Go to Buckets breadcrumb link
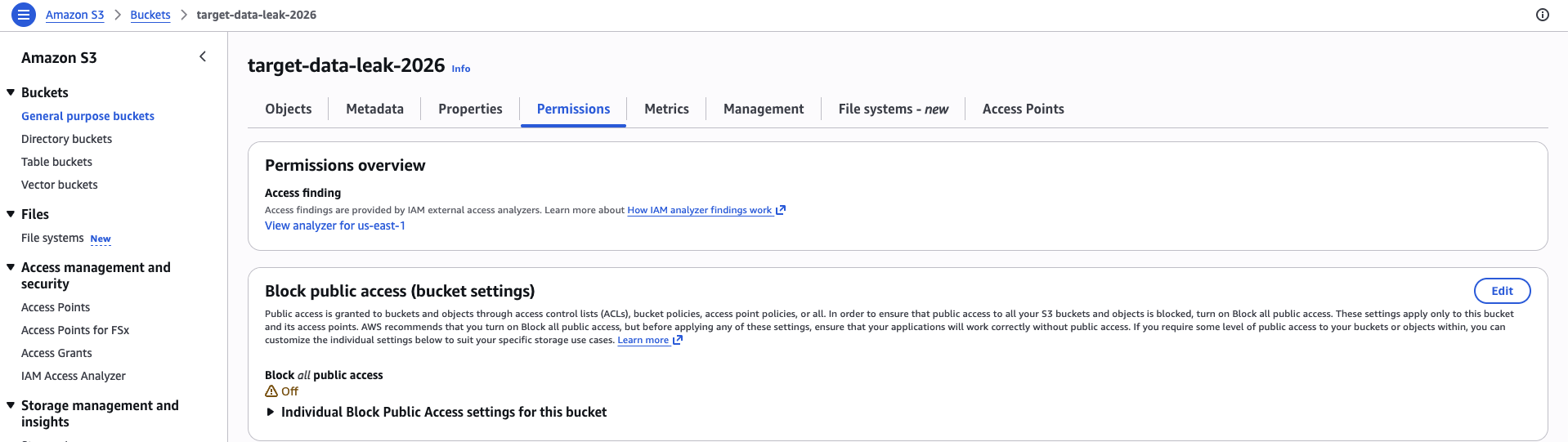1568x442 pixels. [x=150, y=15]
